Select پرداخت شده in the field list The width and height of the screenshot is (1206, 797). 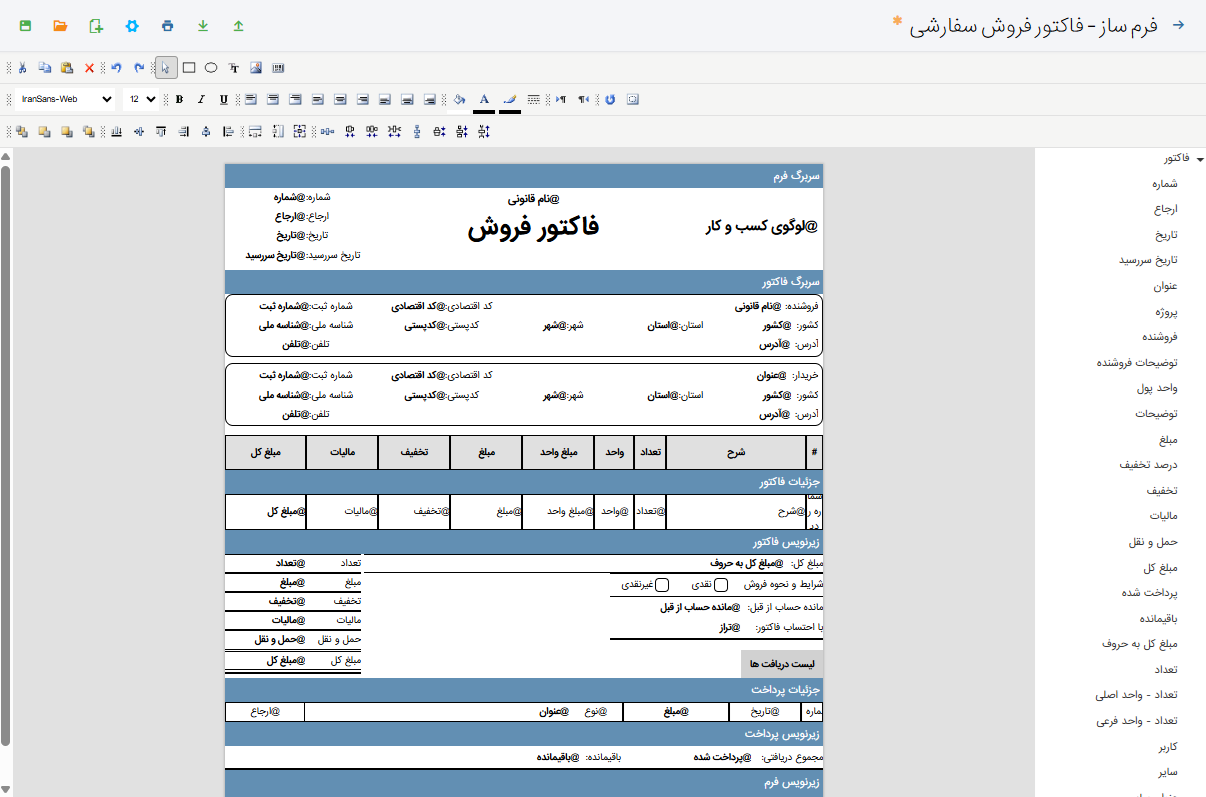[x=1150, y=592]
